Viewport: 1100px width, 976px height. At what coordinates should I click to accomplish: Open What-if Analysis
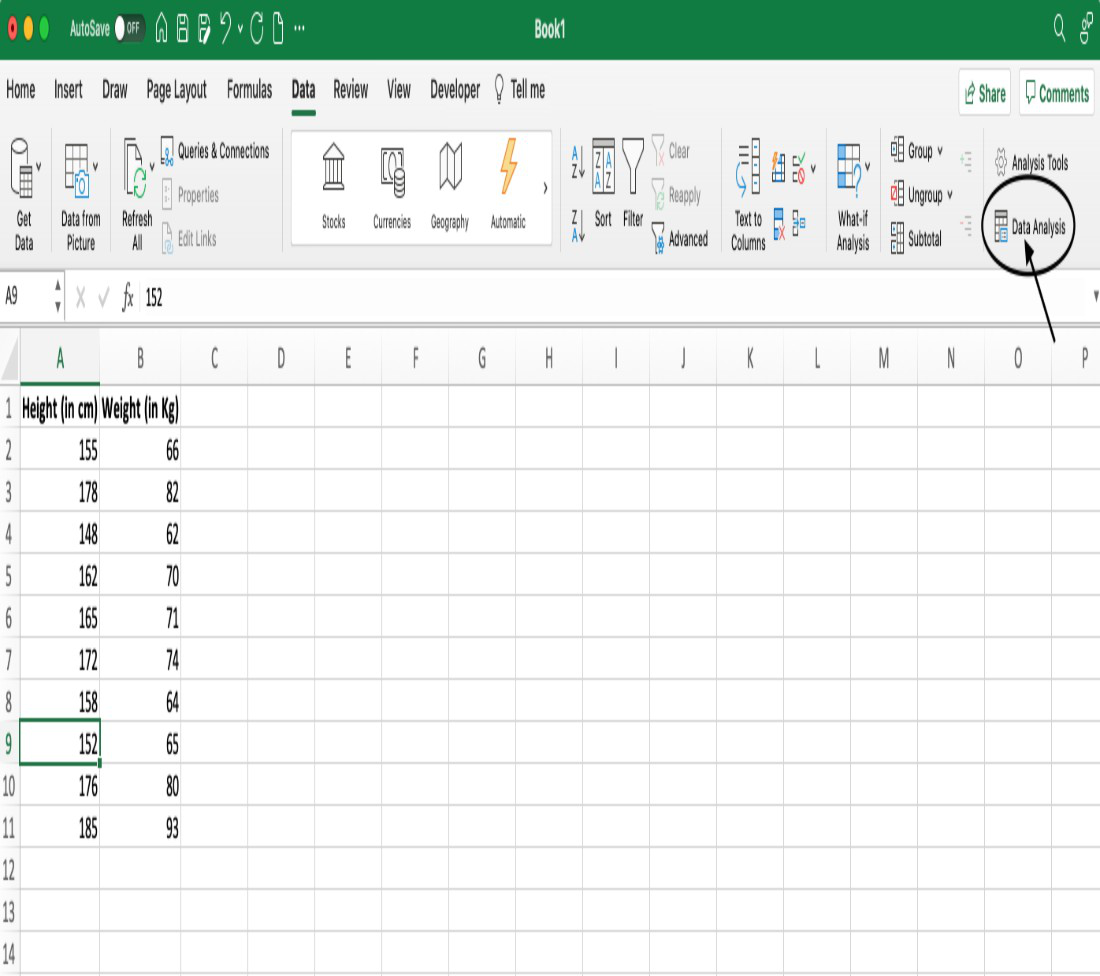pos(852,196)
